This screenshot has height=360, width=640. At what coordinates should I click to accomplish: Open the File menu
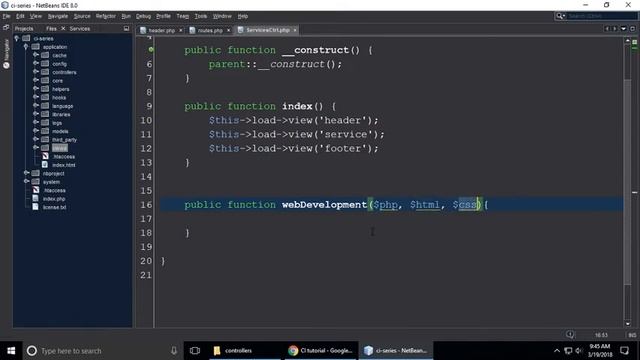6,16
